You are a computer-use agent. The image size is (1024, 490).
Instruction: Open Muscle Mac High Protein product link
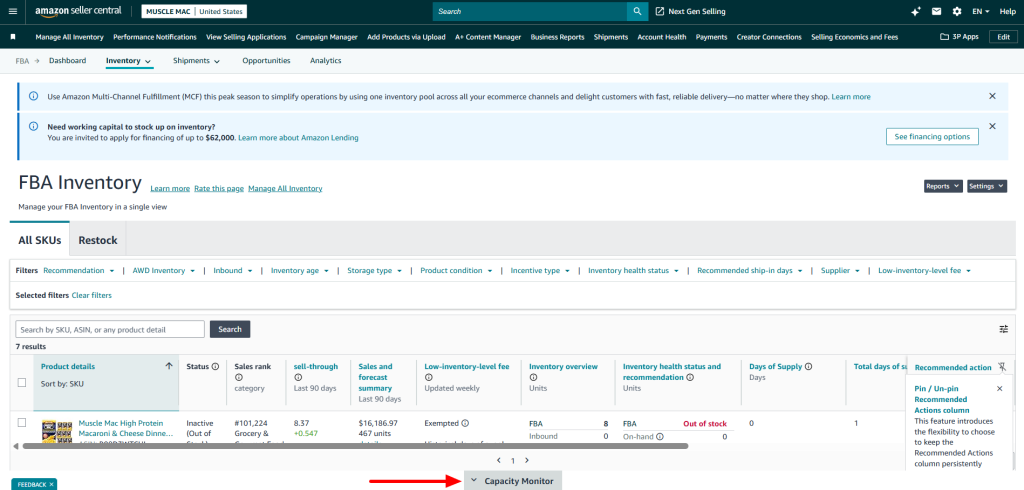pos(125,428)
